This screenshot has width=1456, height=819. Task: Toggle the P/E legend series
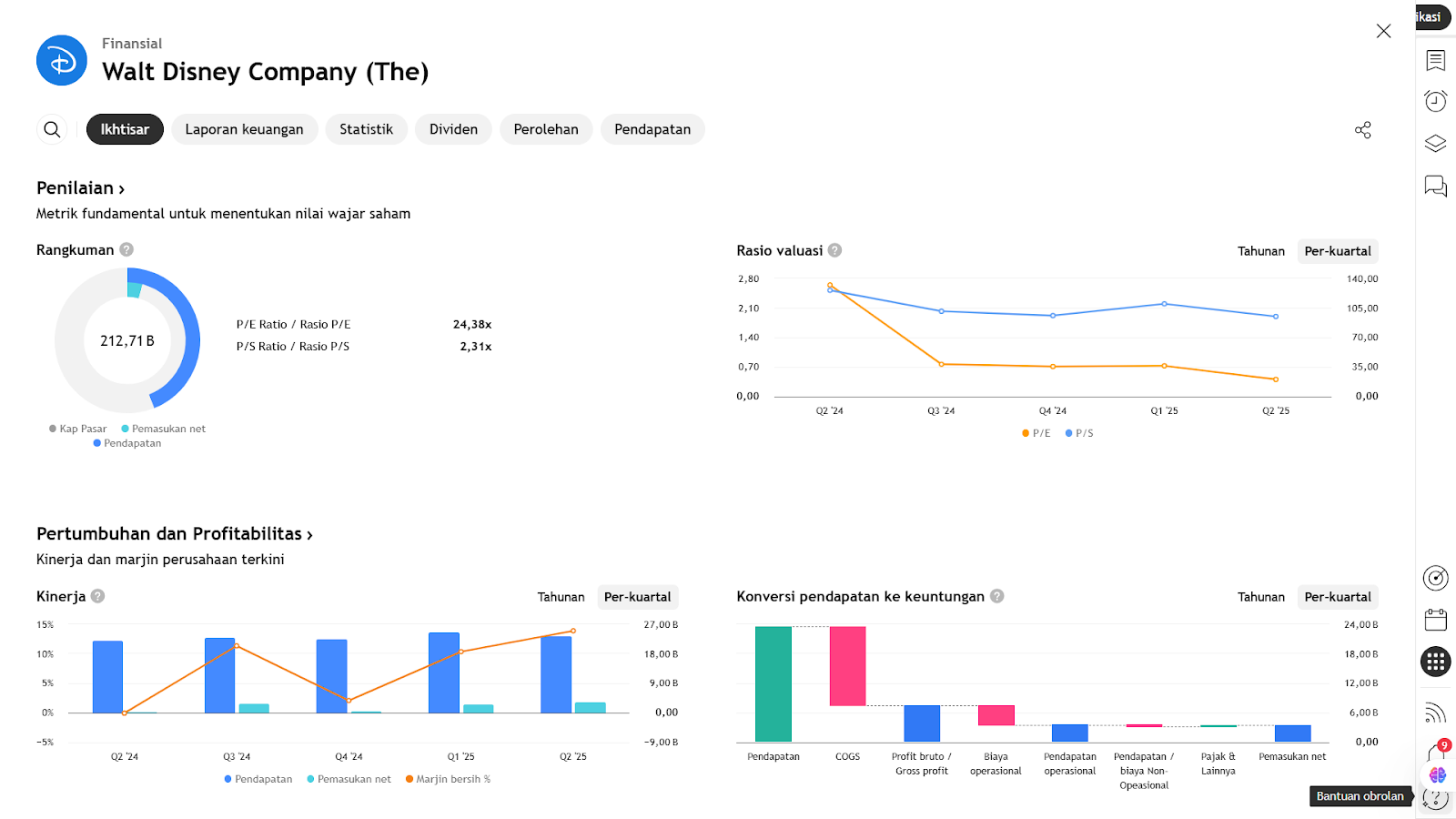(1036, 433)
